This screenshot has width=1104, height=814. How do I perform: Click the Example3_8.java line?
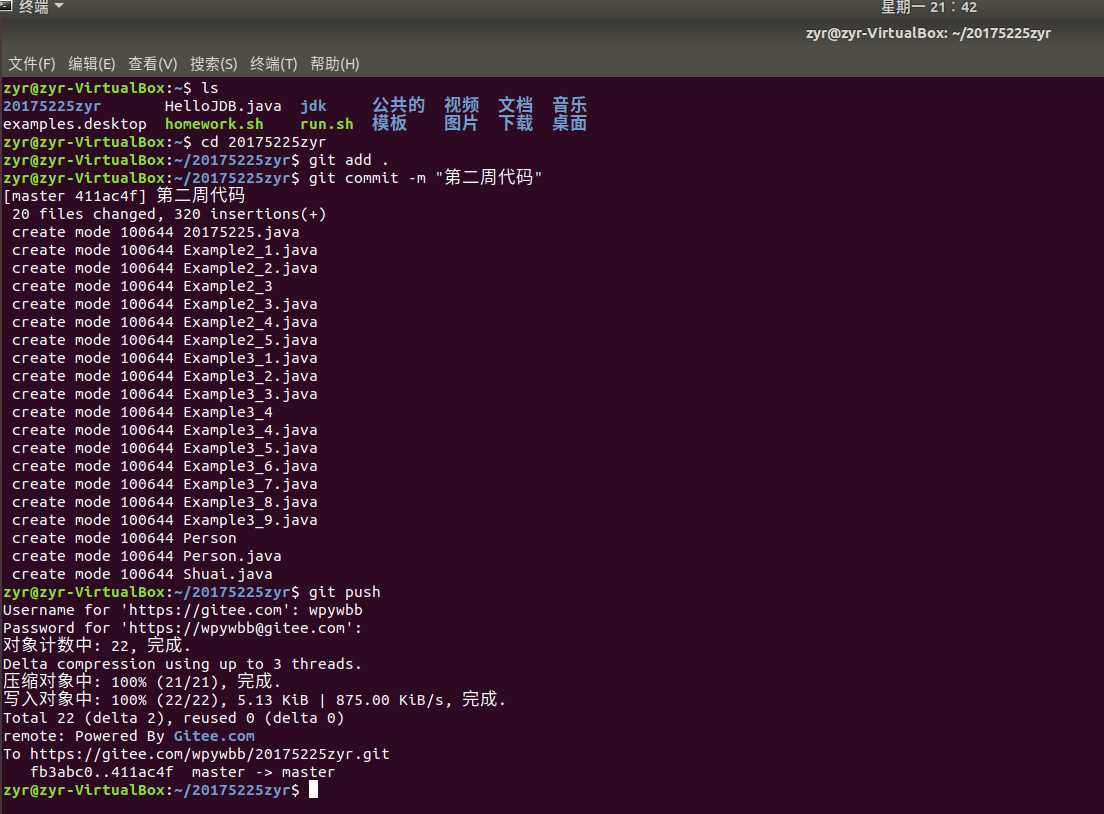[x=165, y=503]
